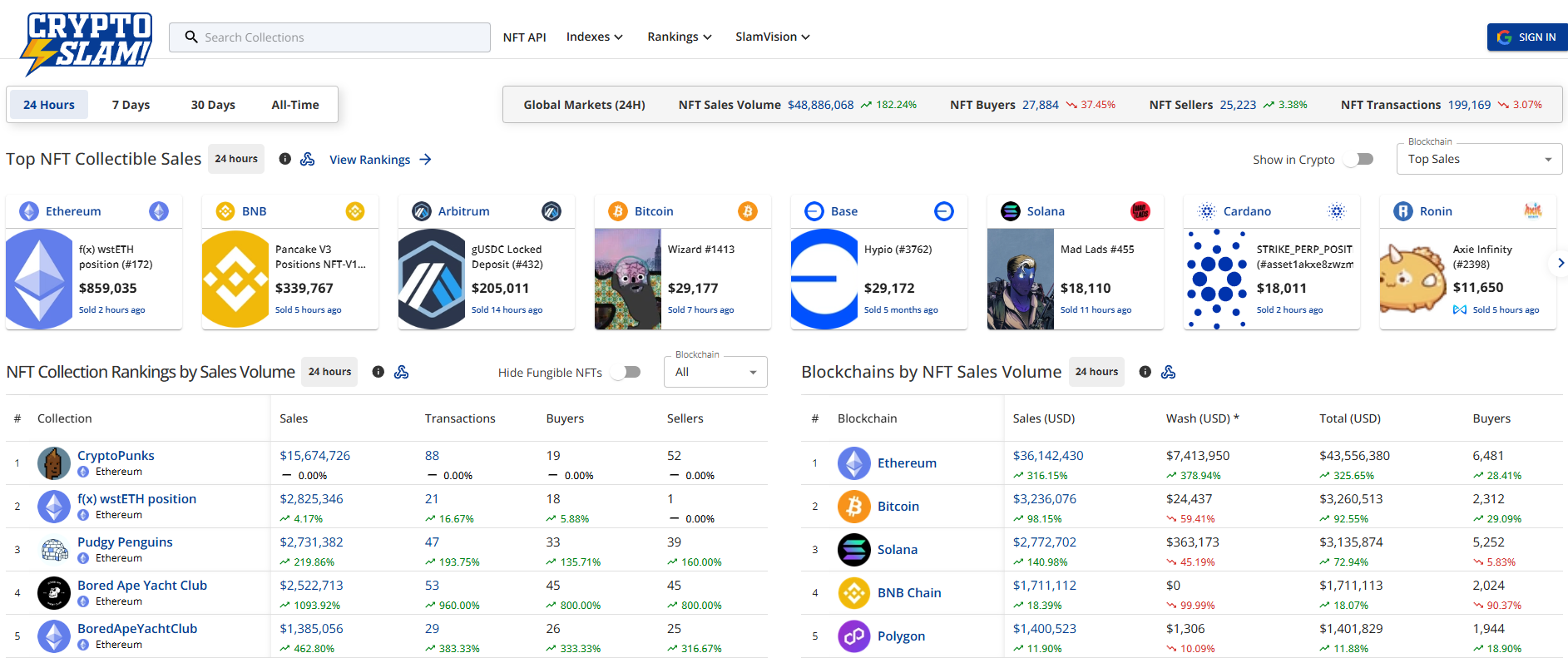The height and width of the screenshot is (658, 1568).
Task: Expand the Indexes menu
Action: pos(594,37)
